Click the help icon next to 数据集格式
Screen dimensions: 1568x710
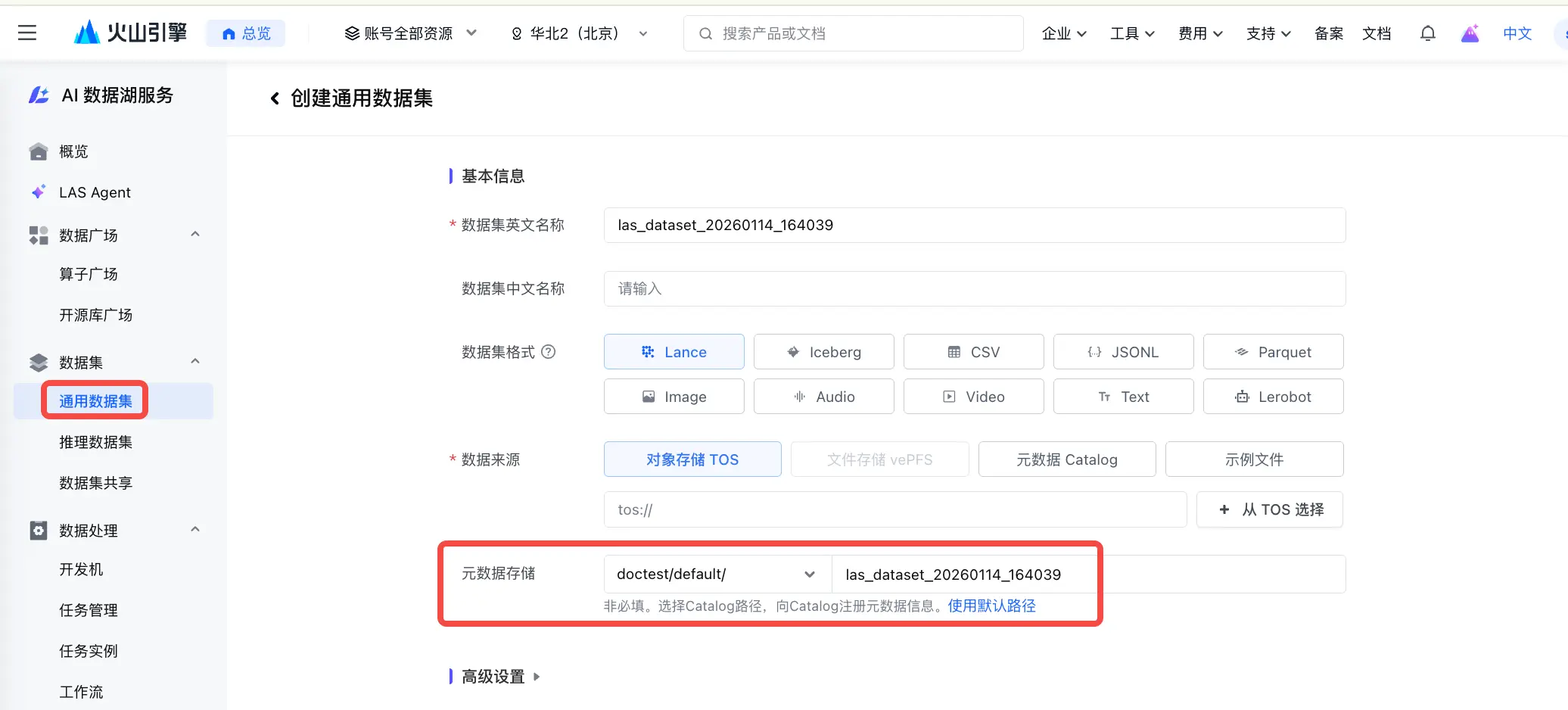[549, 351]
